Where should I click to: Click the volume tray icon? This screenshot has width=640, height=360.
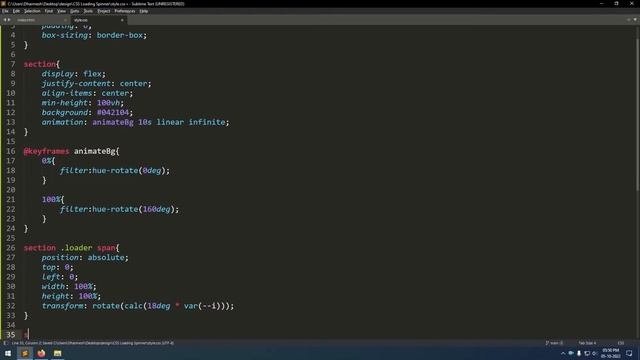(595, 353)
